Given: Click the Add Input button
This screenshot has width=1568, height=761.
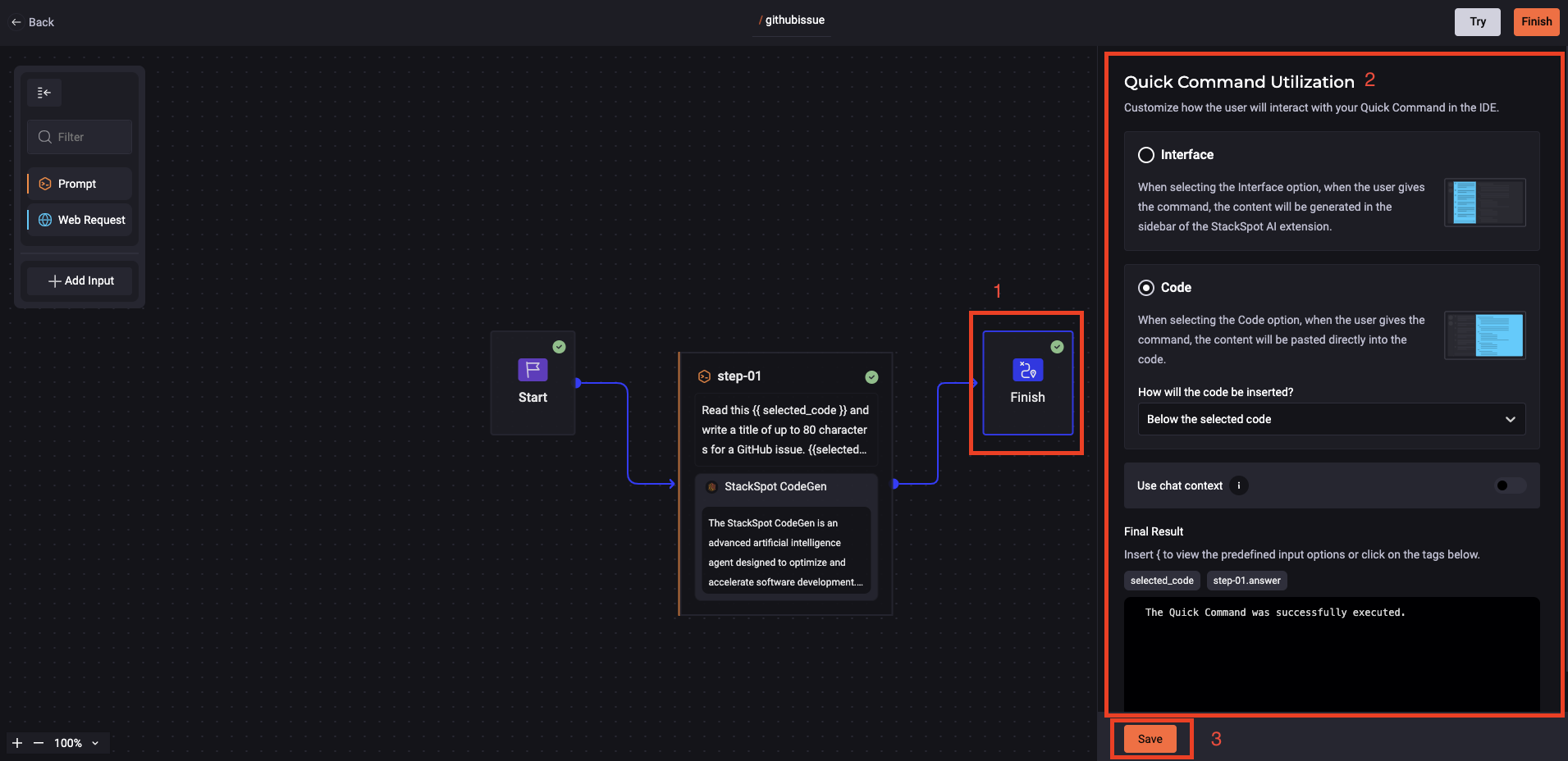Looking at the screenshot, I should coord(79,280).
